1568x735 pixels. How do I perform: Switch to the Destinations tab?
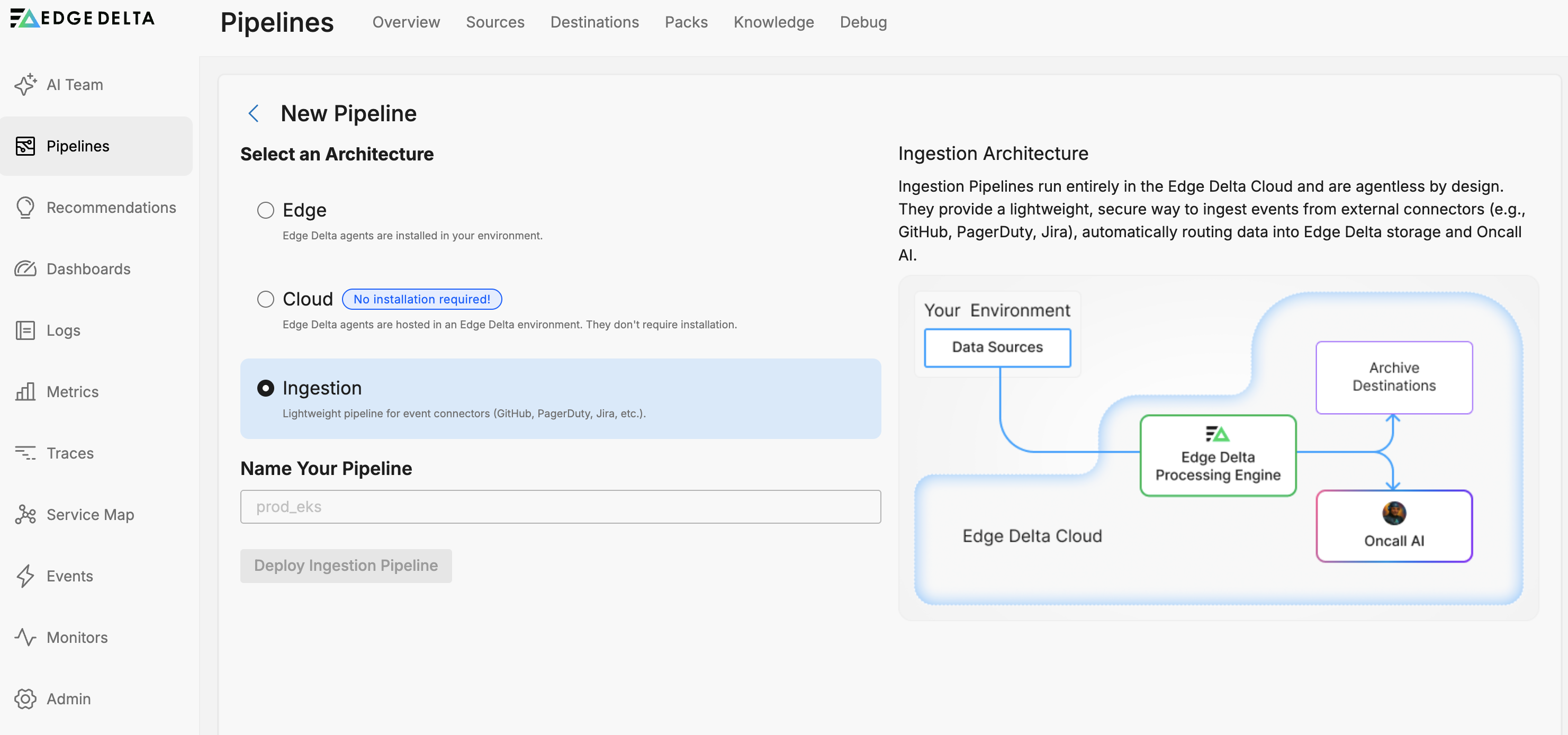pos(594,23)
